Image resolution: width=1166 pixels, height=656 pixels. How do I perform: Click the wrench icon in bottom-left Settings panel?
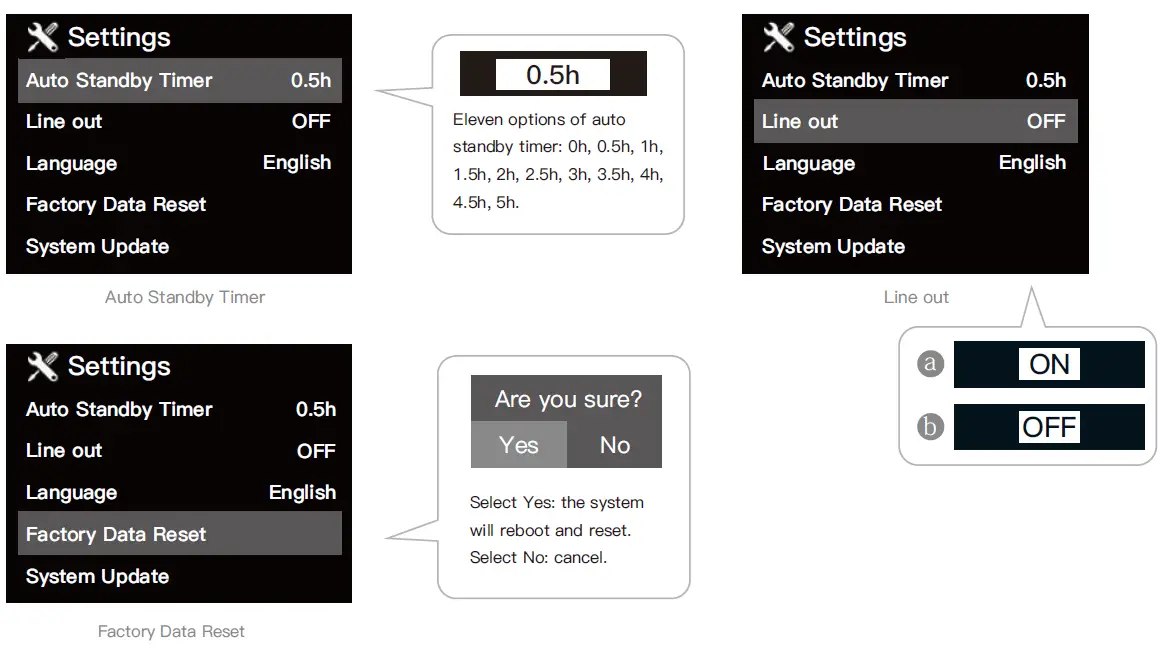pyautogui.click(x=43, y=366)
